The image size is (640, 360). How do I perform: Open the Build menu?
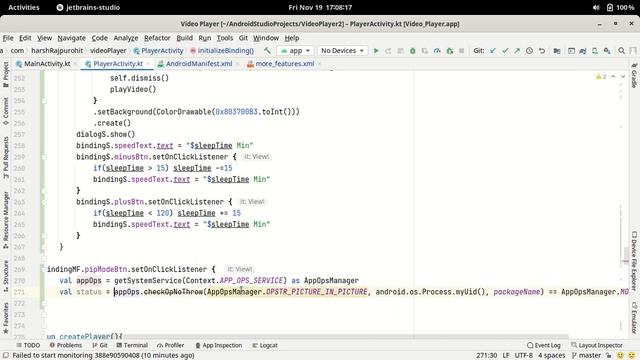point(184,38)
